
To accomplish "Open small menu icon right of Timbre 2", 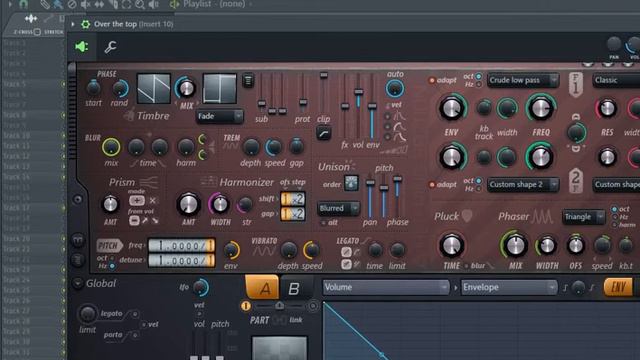I will (248, 80).
